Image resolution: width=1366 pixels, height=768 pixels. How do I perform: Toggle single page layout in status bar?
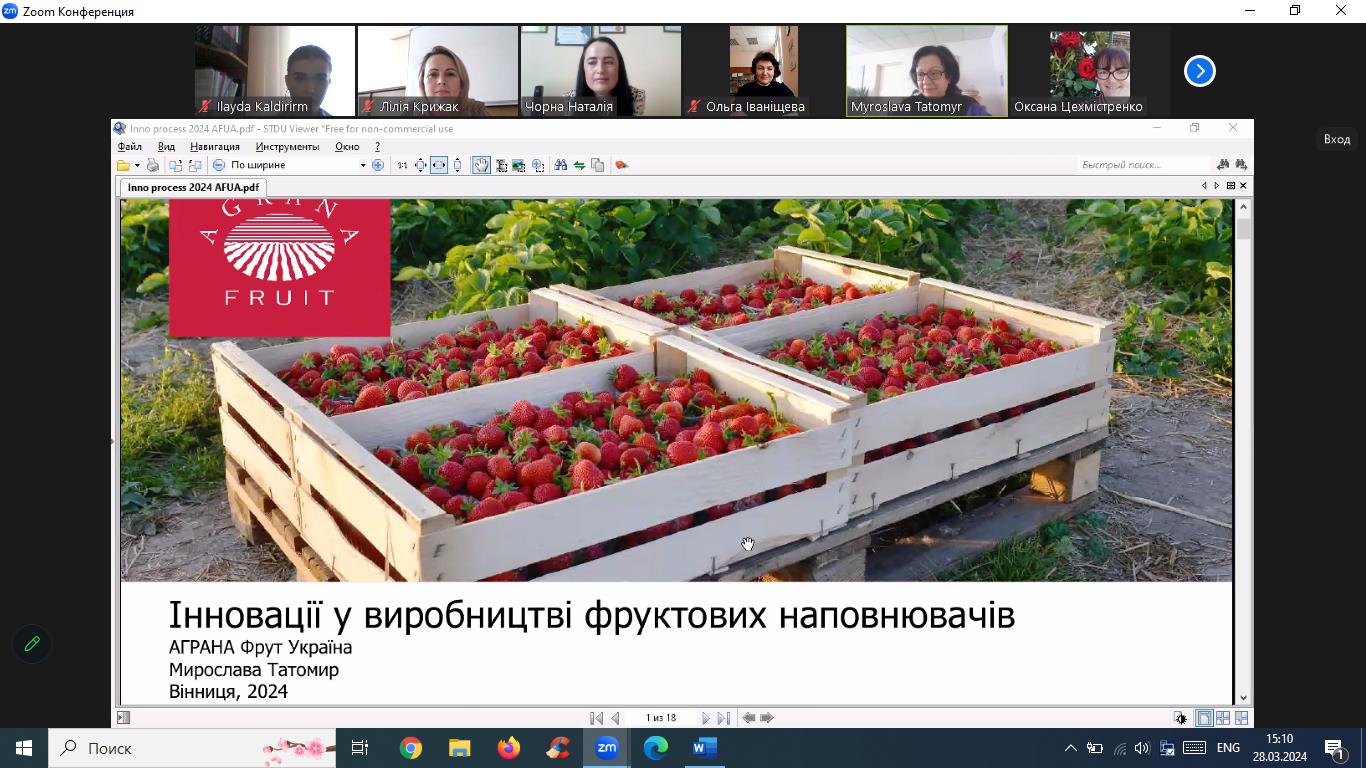point(1204,718)
